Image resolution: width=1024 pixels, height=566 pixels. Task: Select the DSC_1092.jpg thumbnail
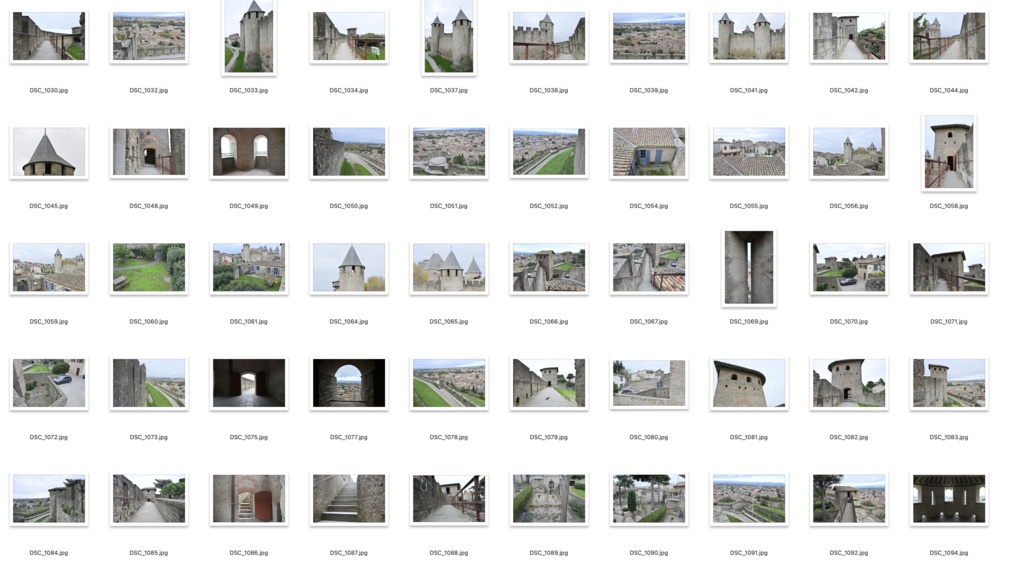849,499
